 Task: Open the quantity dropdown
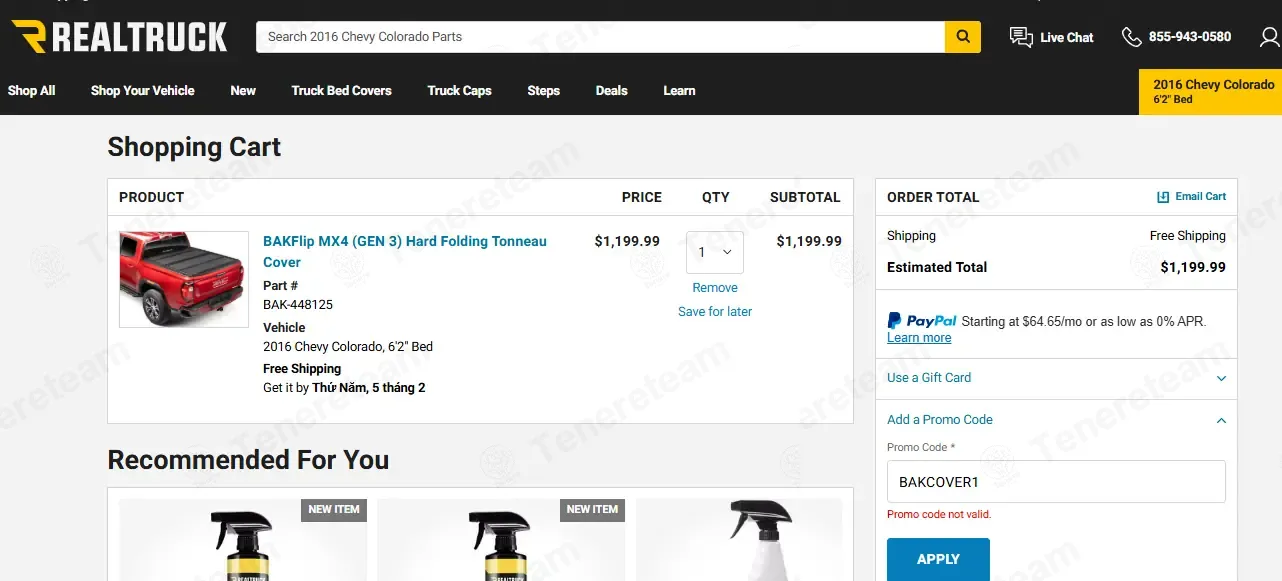pyautogui.click(x=715, y=252)
